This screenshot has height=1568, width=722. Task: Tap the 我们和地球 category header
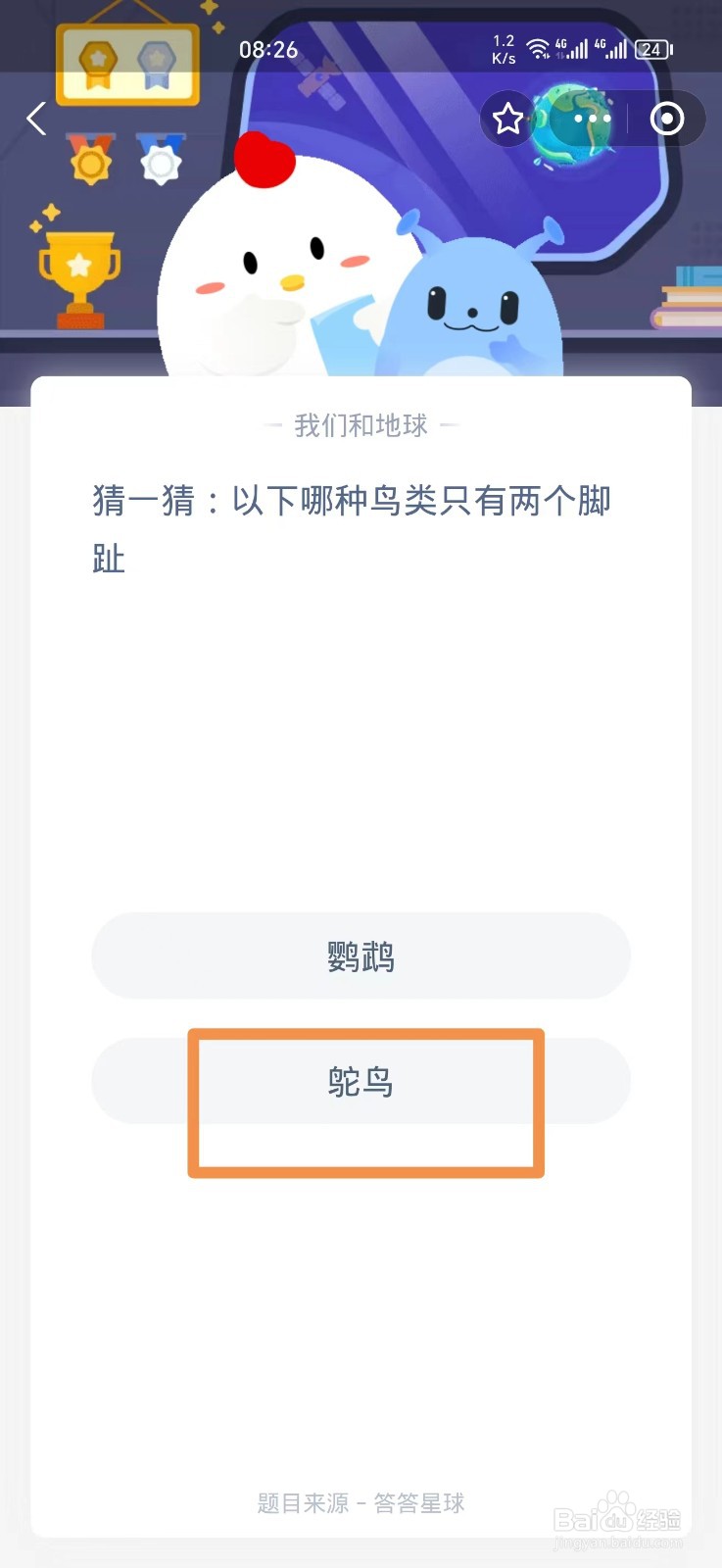(x=361, y=425)
